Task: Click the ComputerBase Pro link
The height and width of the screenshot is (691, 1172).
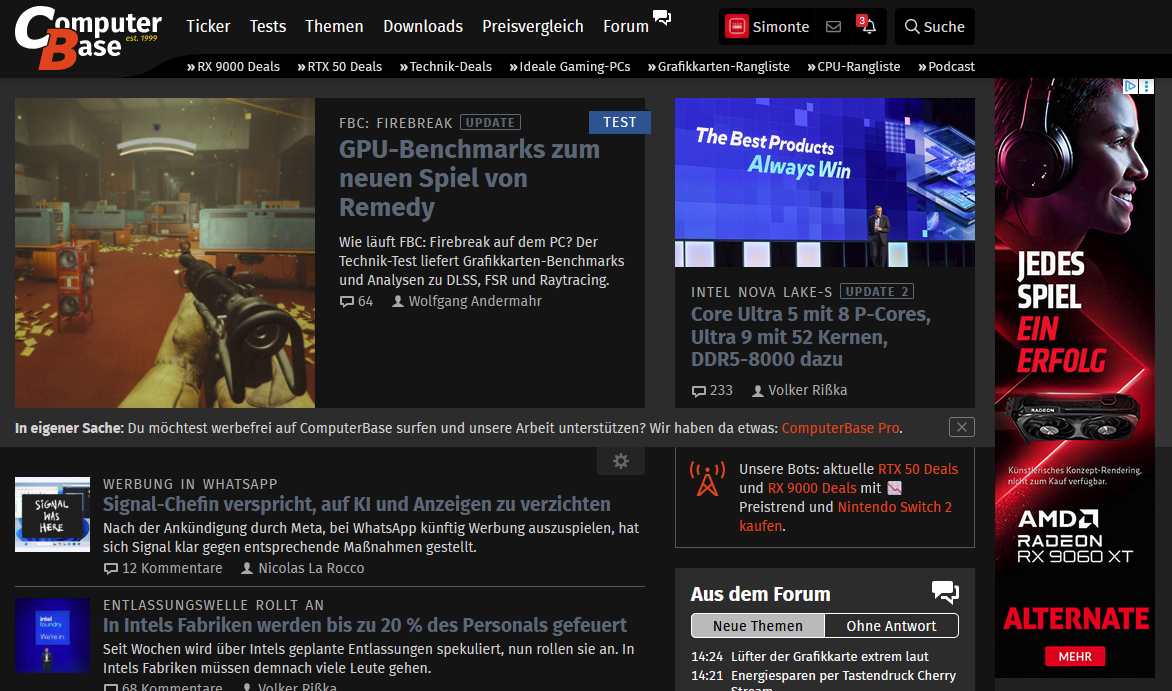Action: 840,429
